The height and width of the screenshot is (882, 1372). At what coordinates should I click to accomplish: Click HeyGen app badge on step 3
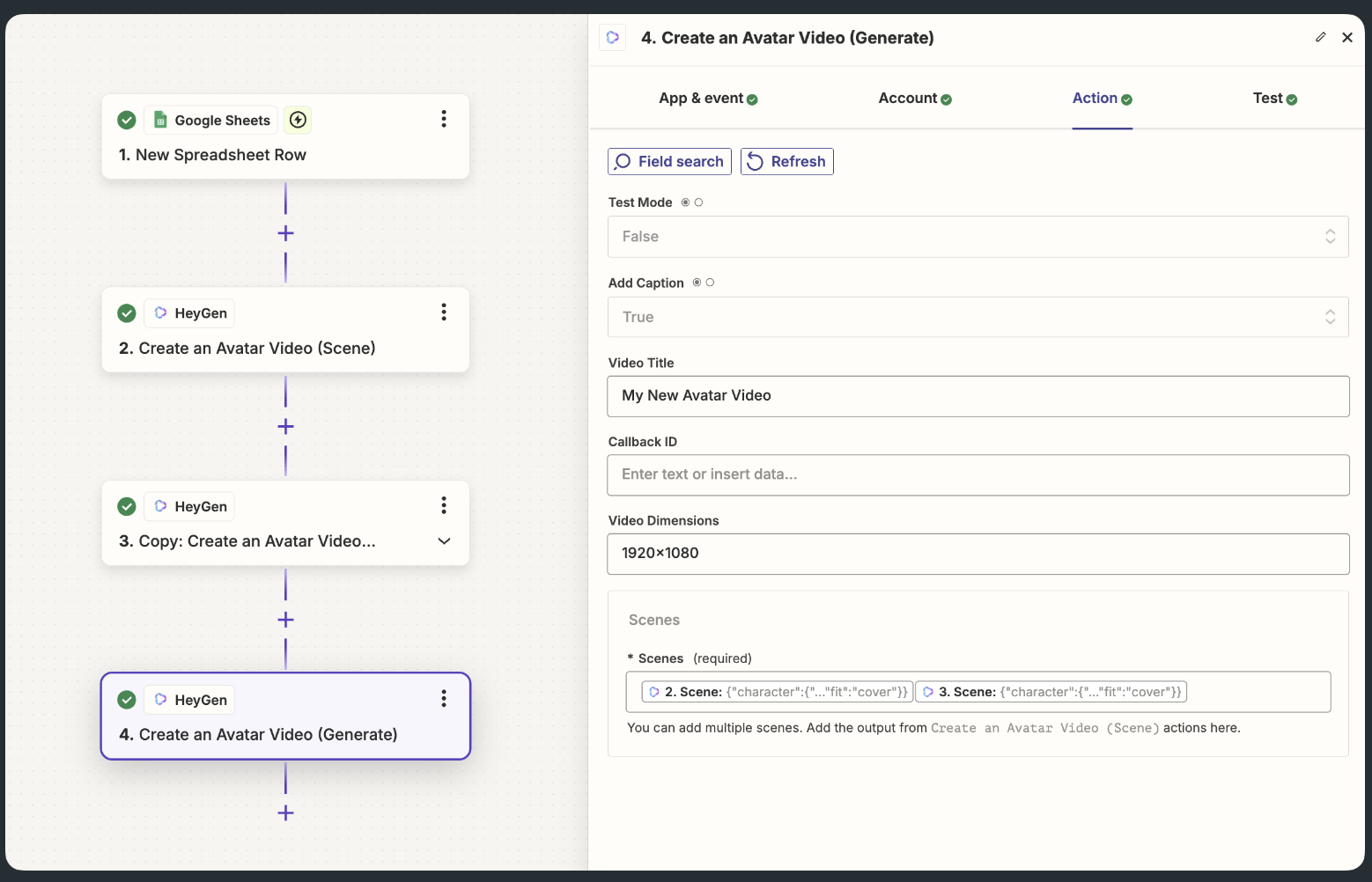click(189, 506)
